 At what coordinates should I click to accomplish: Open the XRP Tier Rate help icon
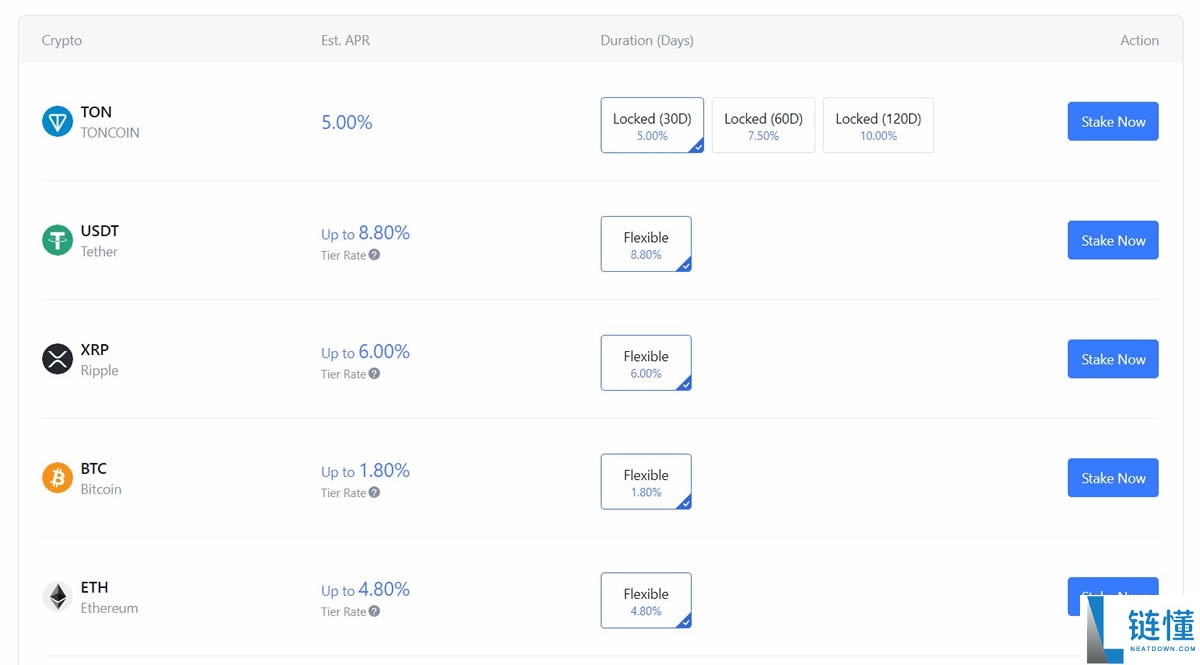point(374,374)
